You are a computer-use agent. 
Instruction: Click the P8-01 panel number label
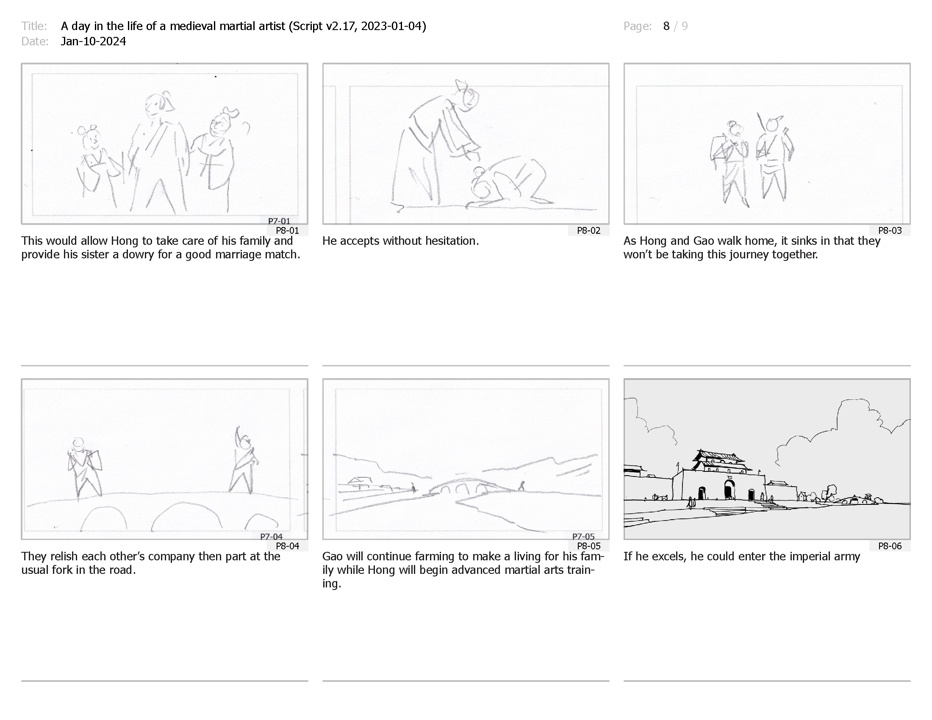coord(288,231)
